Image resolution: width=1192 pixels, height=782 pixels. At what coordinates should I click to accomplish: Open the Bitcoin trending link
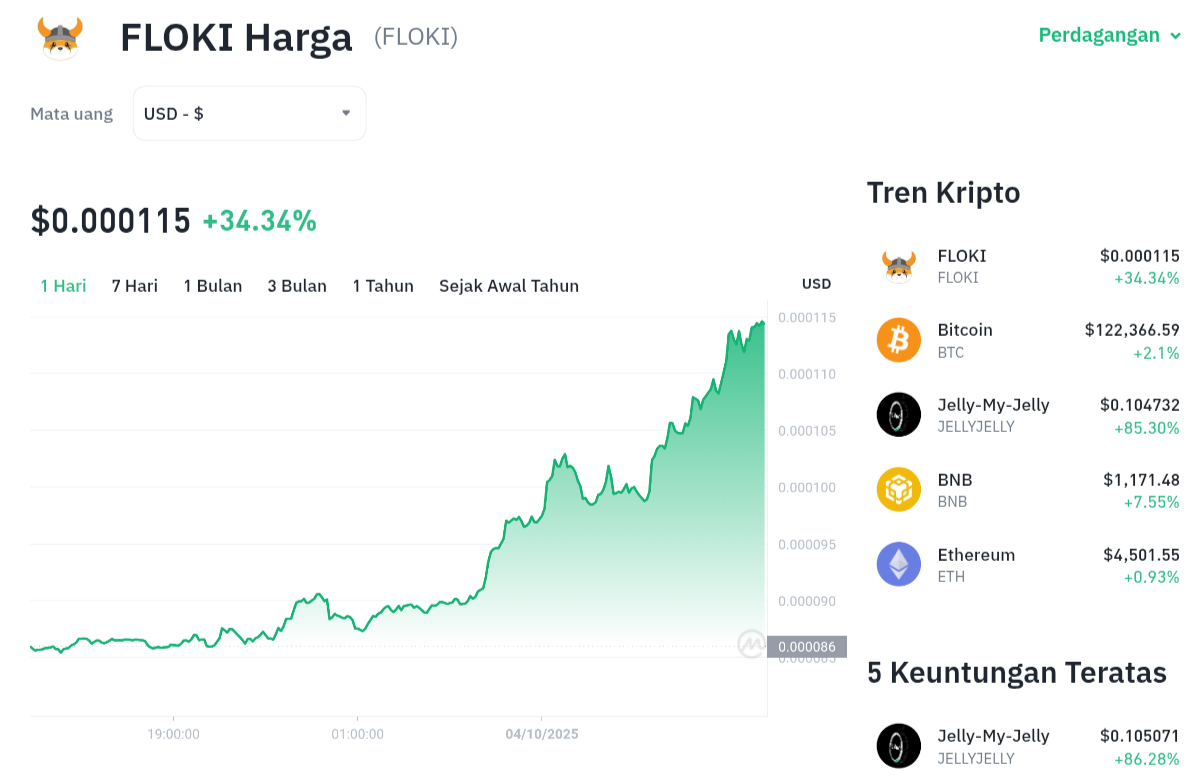coord(965,330)
